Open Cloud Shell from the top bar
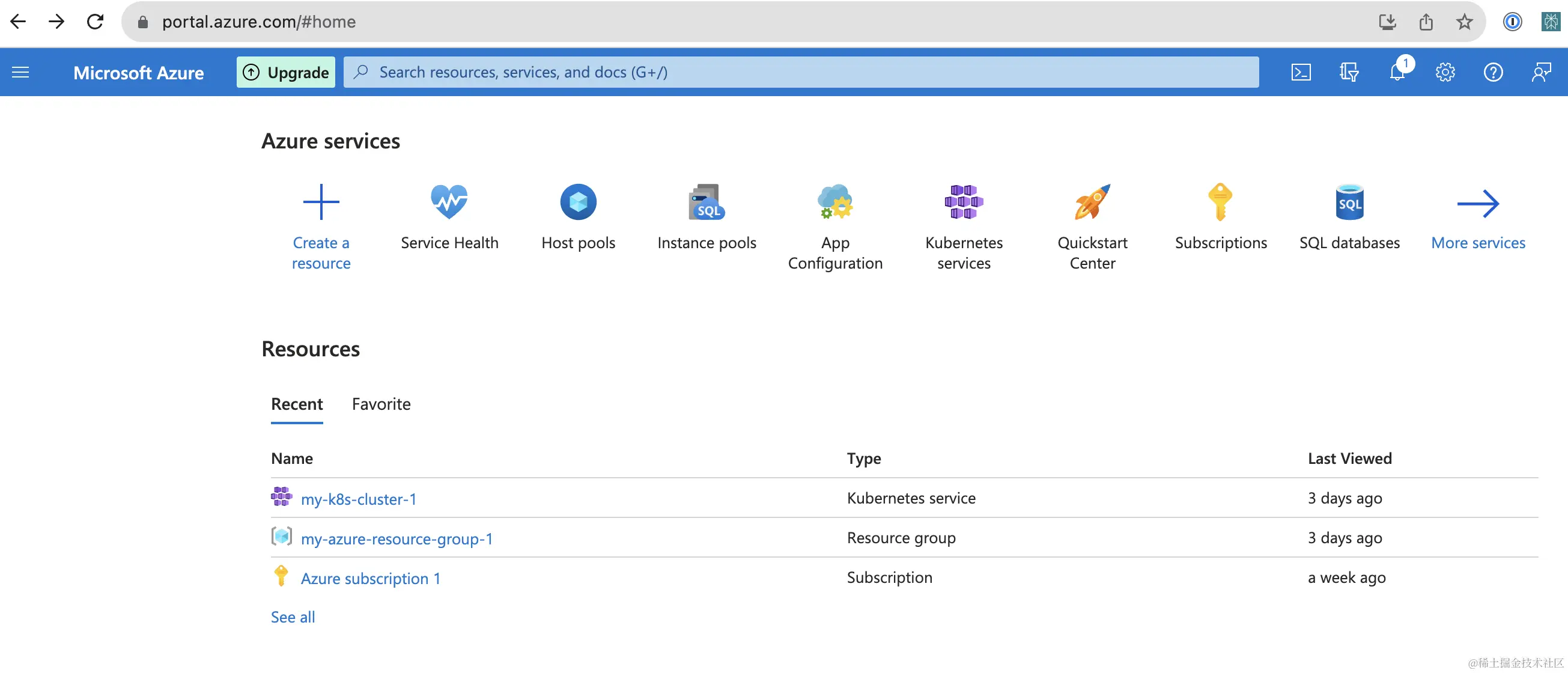The height and width of the screenshot is (673, 1568). tap(1301, 73)
